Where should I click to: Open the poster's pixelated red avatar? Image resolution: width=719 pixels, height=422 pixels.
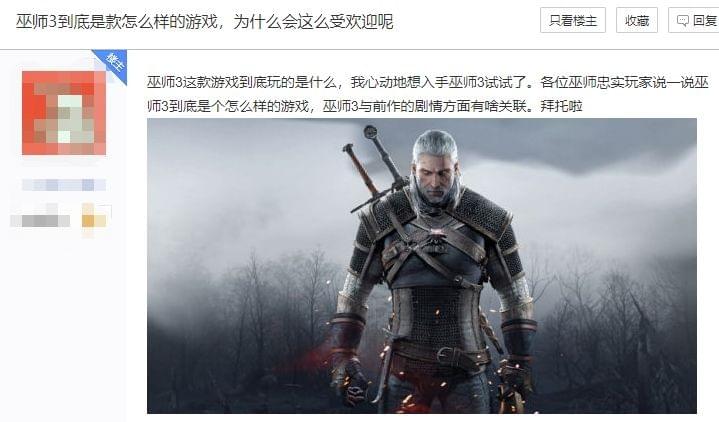tap(64, 113)
